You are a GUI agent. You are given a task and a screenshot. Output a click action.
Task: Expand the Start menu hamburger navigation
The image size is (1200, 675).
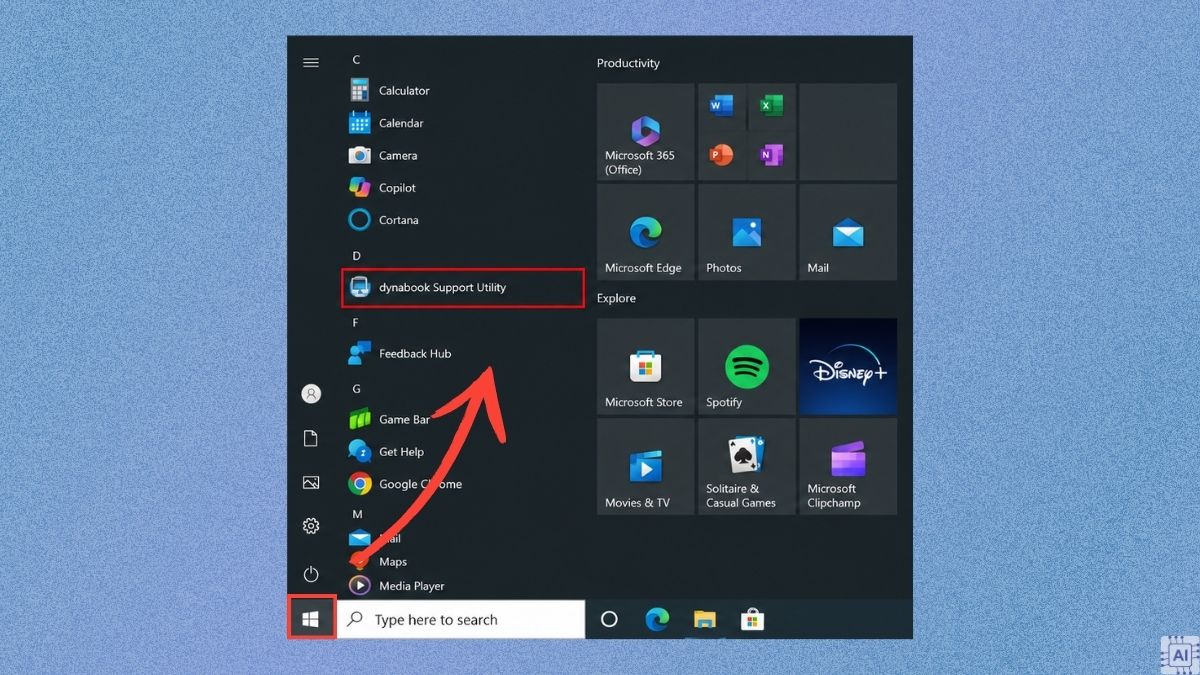[x=311, y=63]
